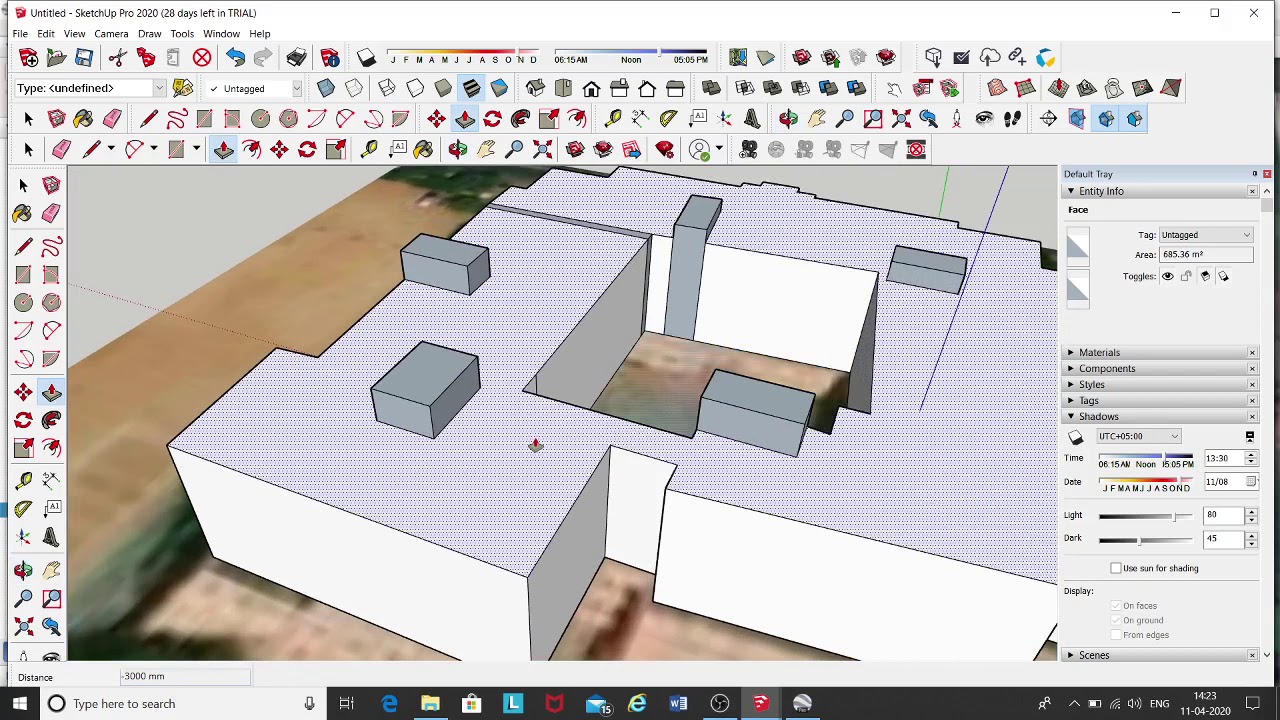
Task: Switch to X-Ray face style
Action: coord(325,88)
